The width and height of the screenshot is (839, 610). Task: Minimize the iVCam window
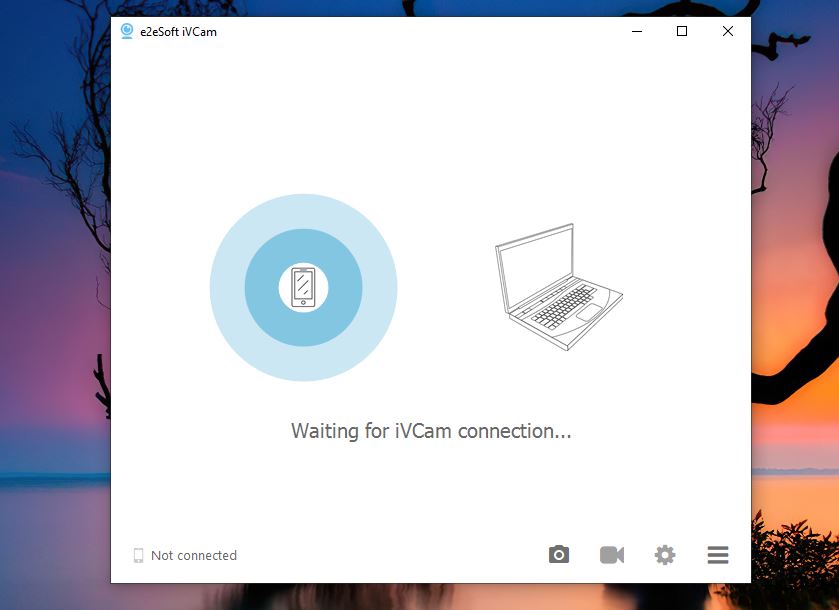pyautogui.click(x=637, y=32)
